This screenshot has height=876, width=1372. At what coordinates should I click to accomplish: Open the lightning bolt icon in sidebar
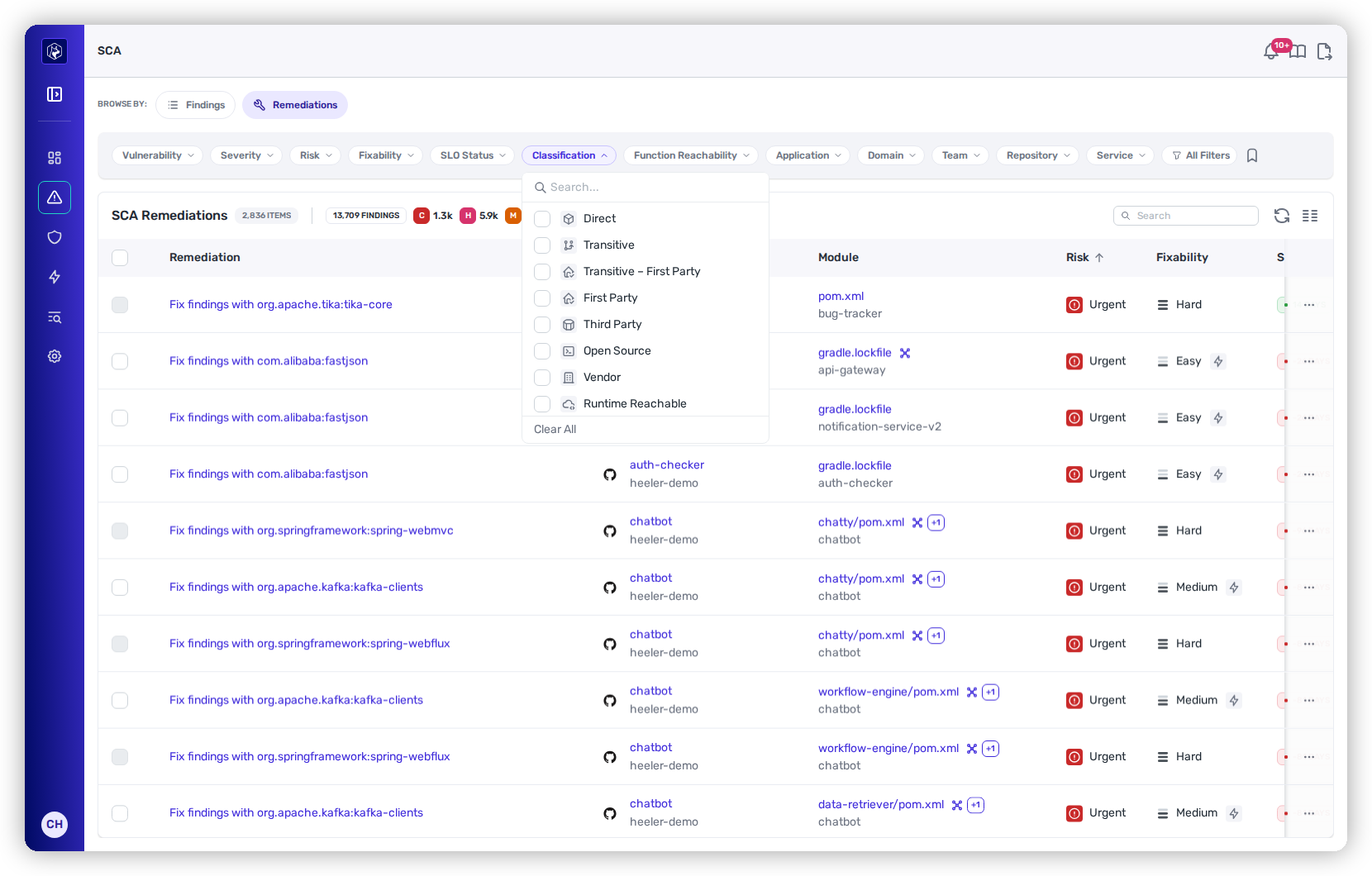tap(55, 277)
